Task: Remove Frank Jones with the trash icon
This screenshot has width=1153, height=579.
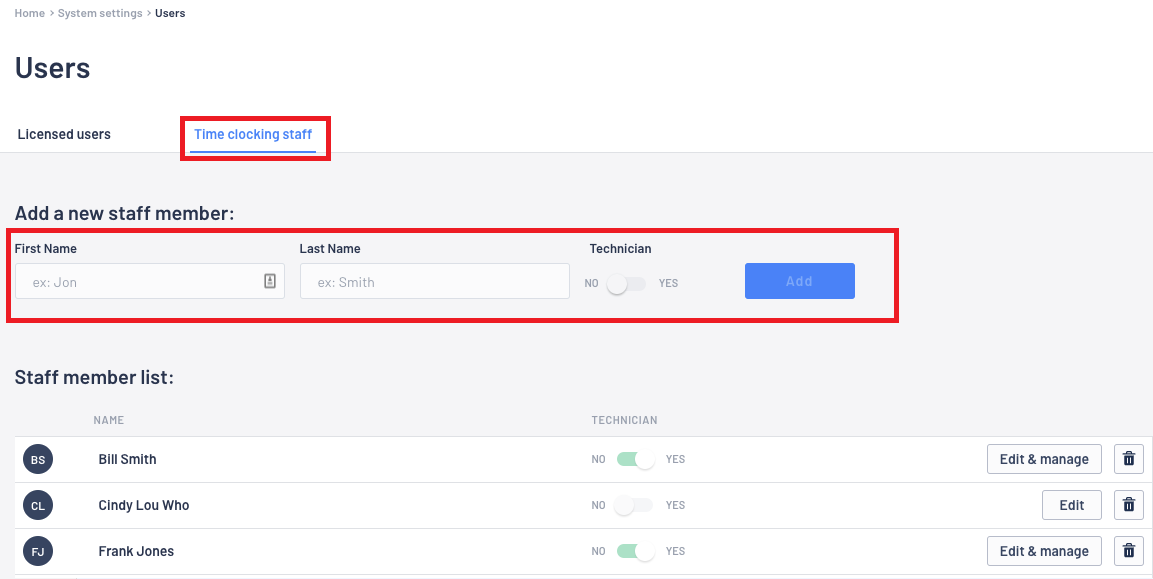Action: pos(1129,551)
